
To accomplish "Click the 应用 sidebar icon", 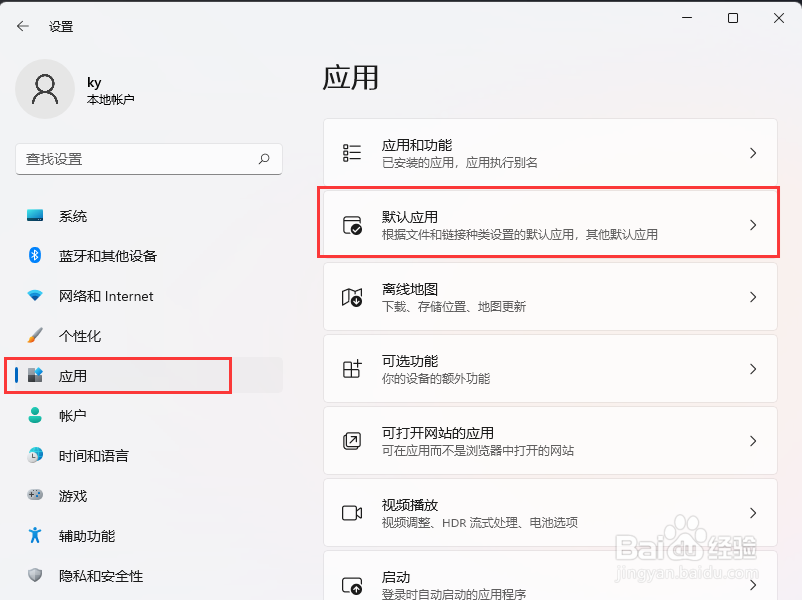I will (35, 375).
